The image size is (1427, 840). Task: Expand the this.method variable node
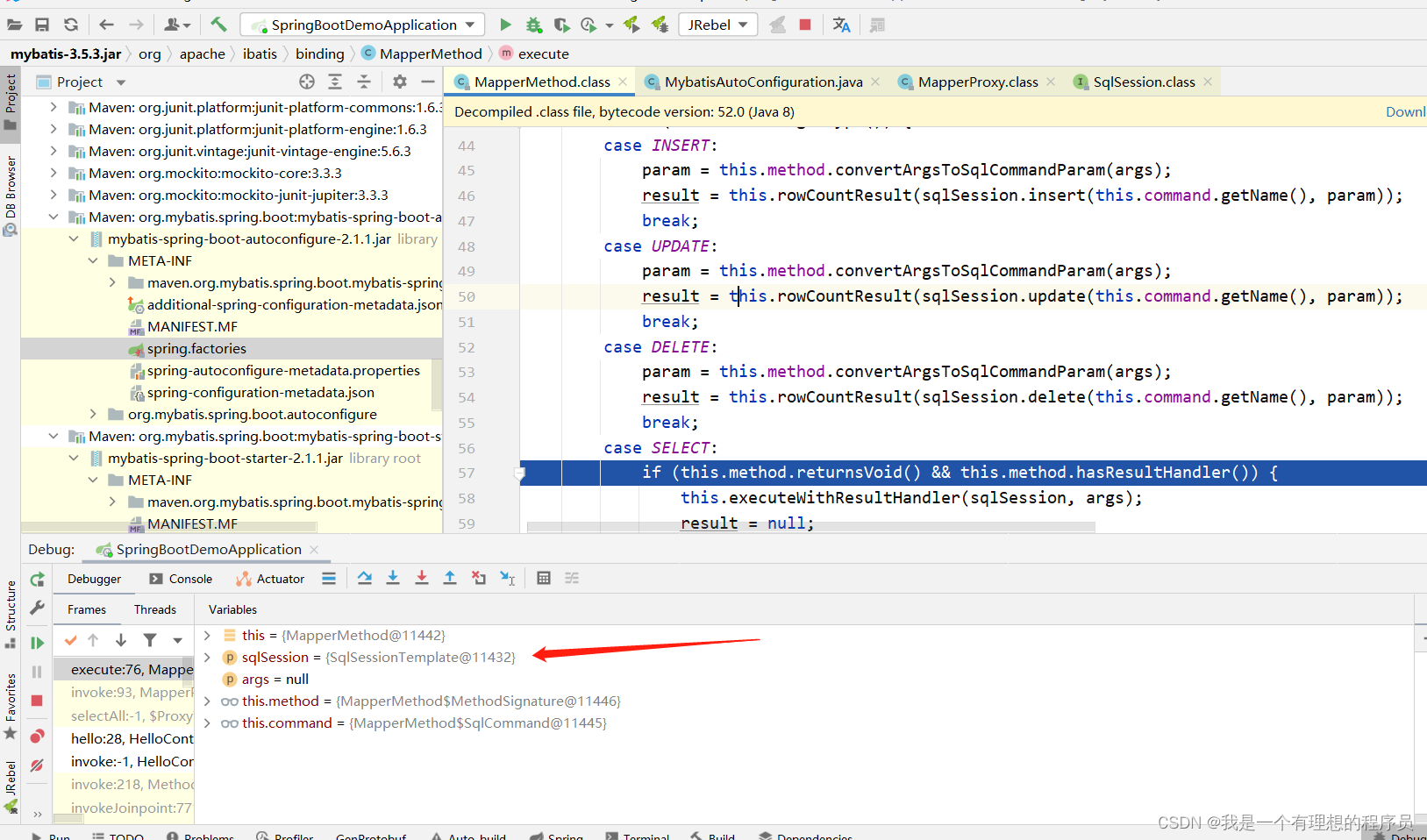point(207,701)
